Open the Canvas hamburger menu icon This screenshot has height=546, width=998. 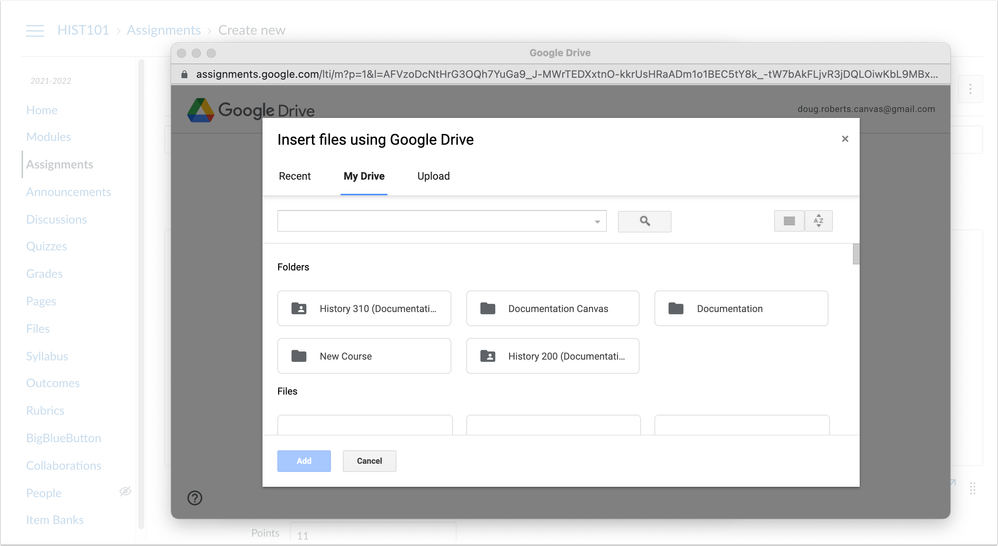[35, 31]
